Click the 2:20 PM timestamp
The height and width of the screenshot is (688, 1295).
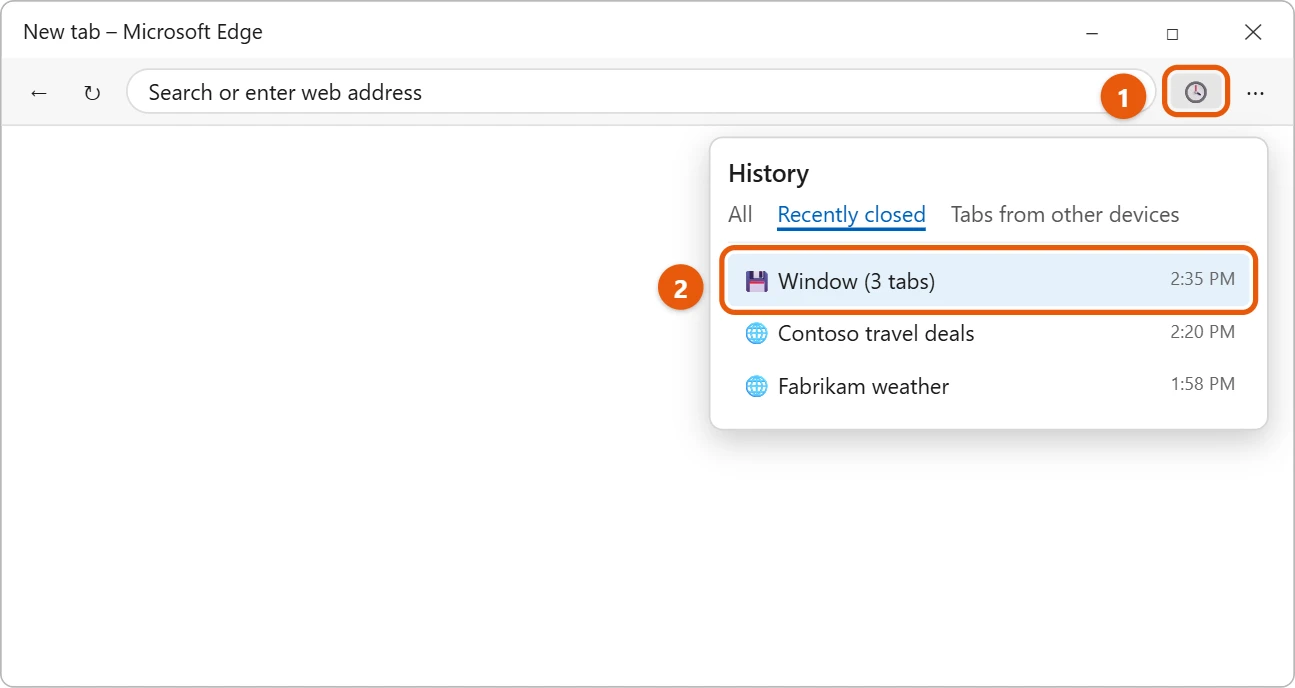(x=1202, y=331)
